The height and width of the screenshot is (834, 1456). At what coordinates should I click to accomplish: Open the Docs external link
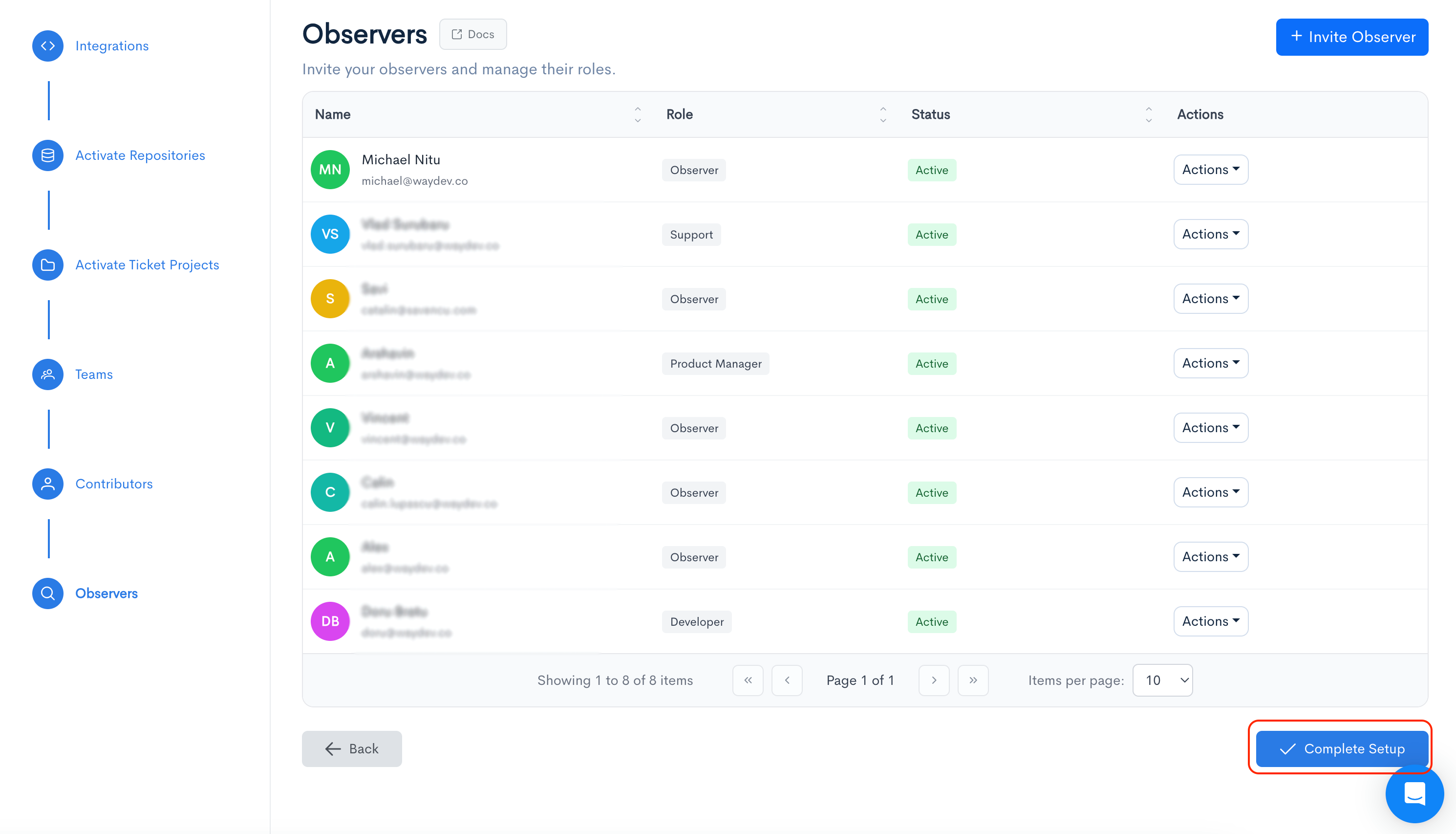click(x=473, y=34)
